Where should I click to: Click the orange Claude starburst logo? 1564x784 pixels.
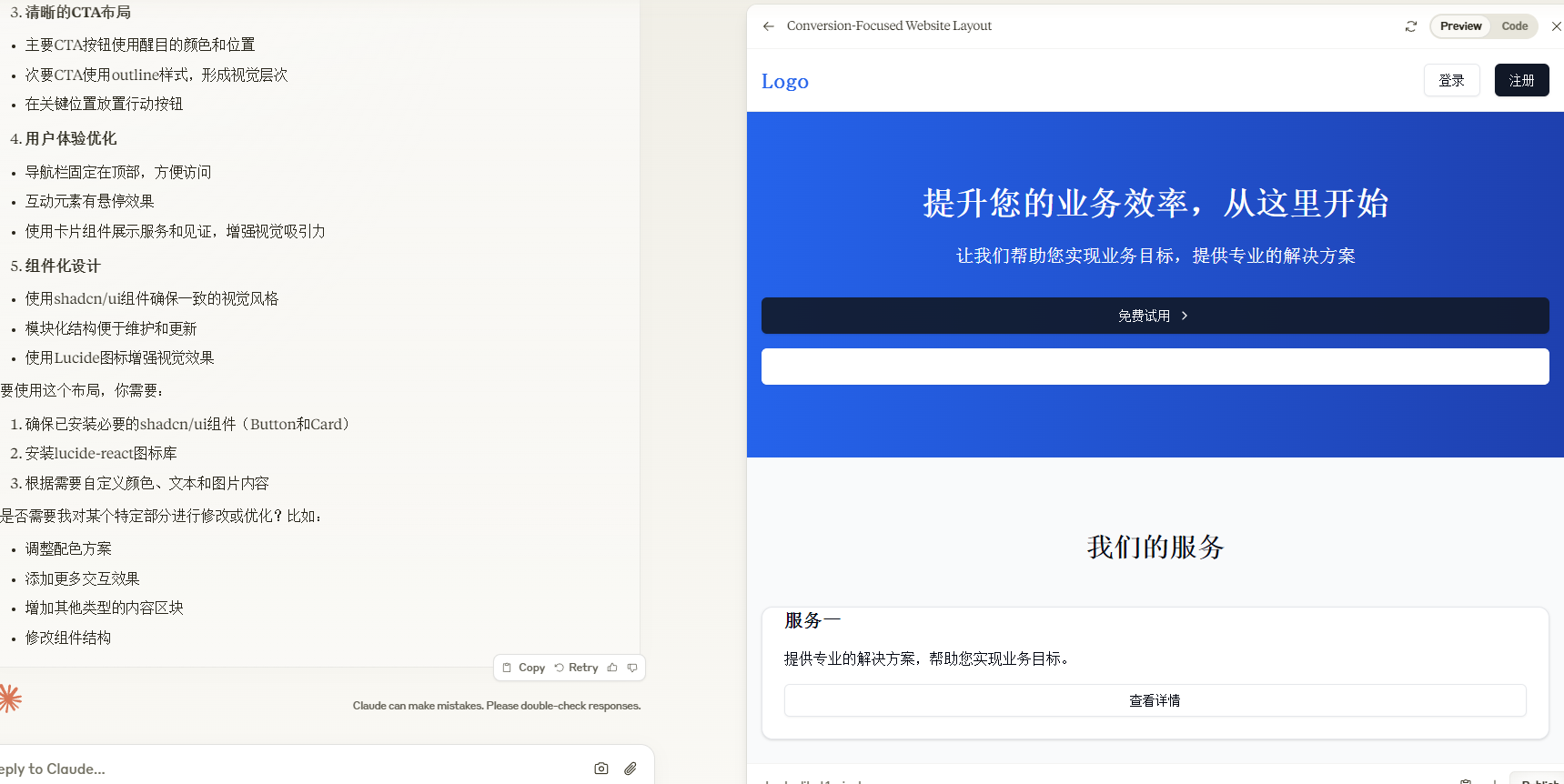point(10,699)
